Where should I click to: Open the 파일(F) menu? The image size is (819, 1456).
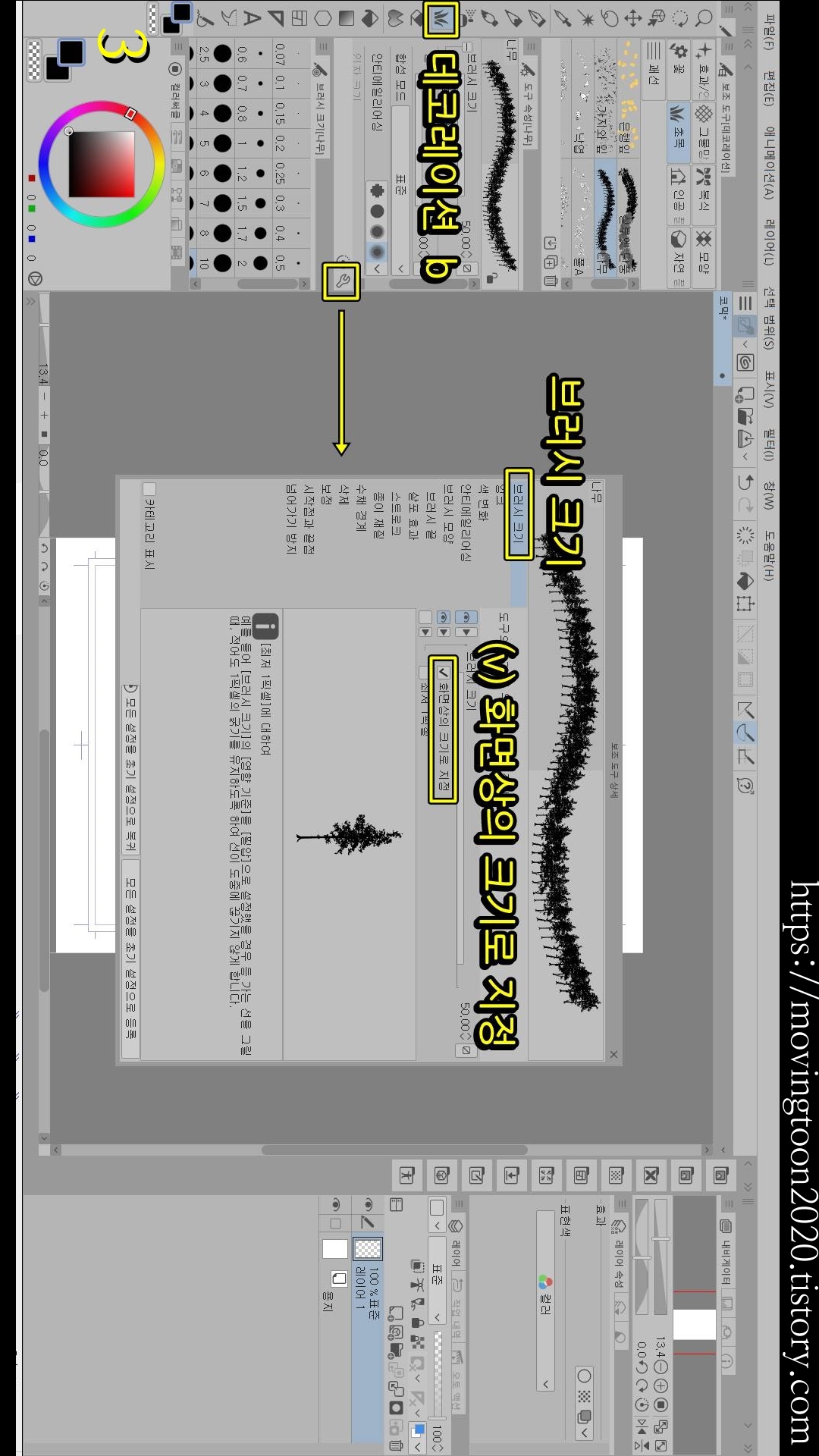pos(770,30)
